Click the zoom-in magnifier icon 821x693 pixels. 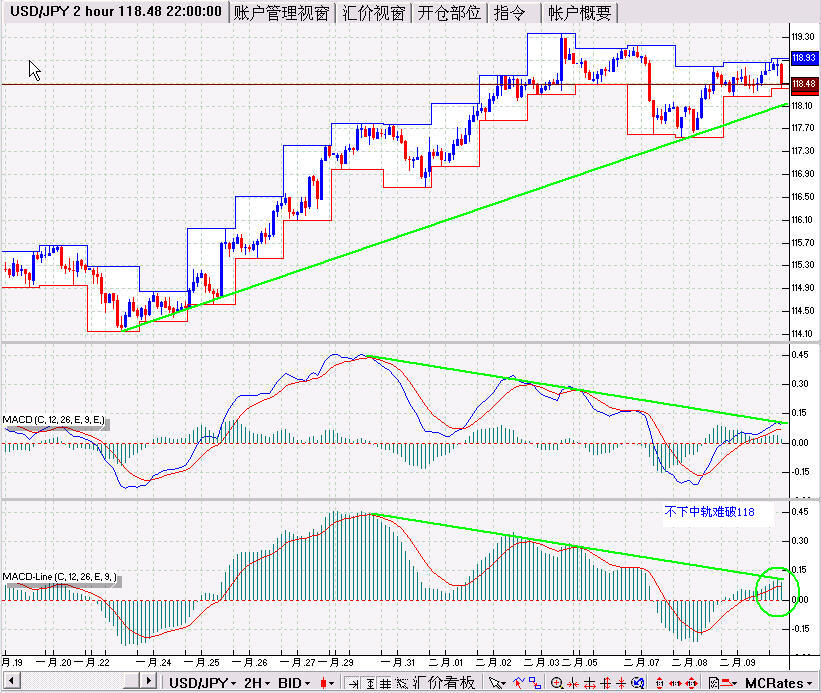[x=557, y=683]
